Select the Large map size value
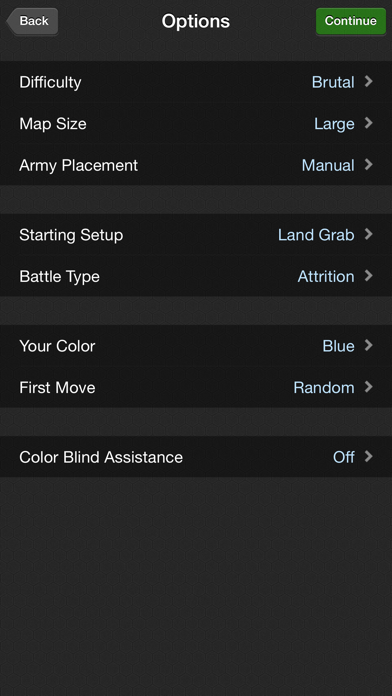 click(x=334, y=124)
